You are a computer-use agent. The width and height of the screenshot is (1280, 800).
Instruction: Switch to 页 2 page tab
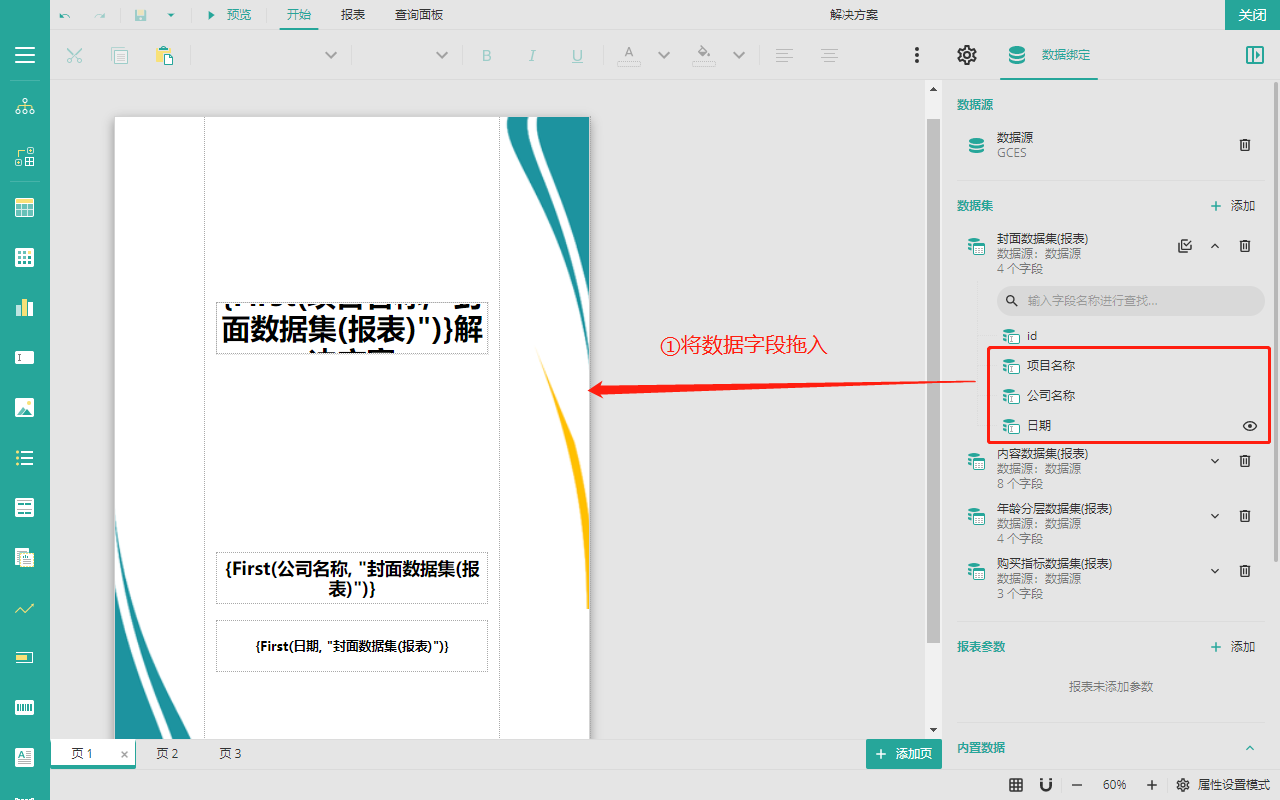pos(167,754)
